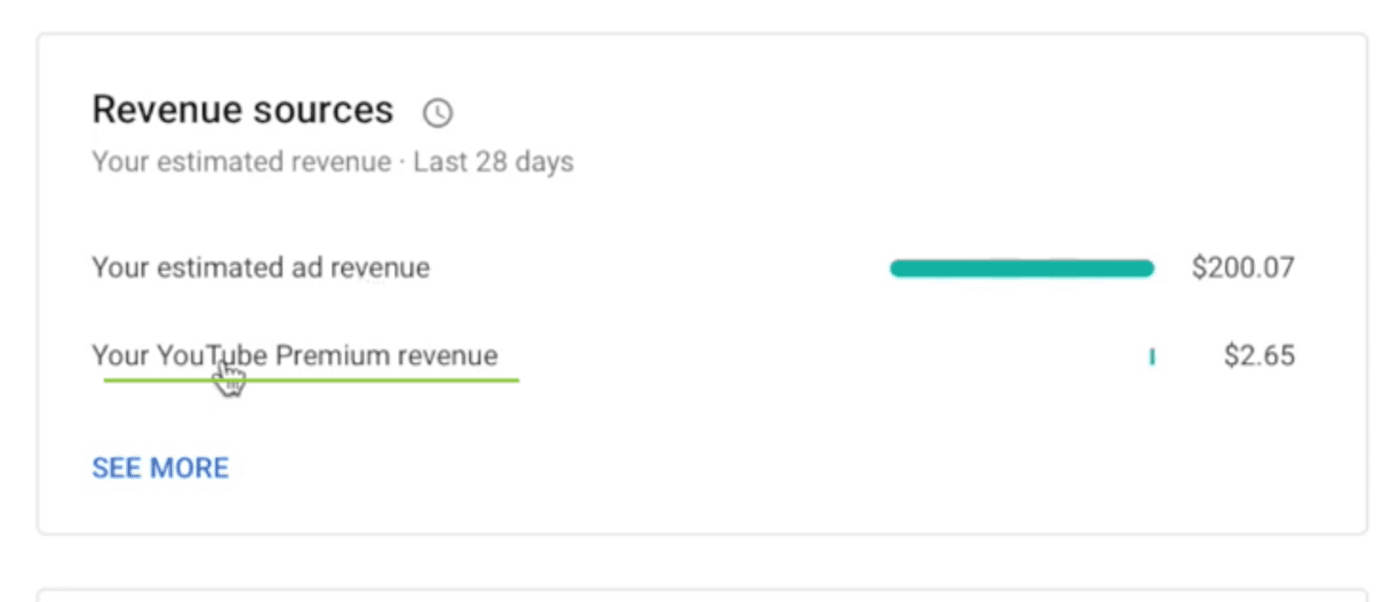Click the $2.65 revenue amount

pyautogui.click(x=1259, y=356)
